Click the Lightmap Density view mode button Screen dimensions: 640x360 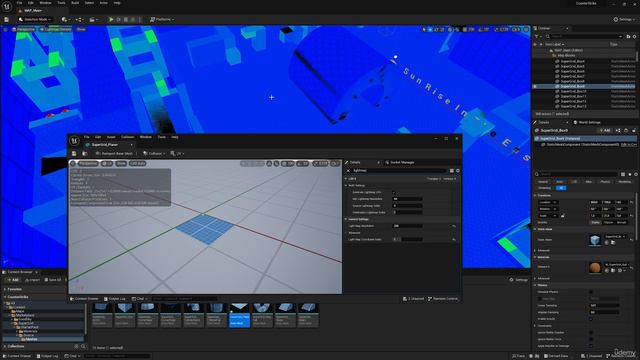(56, 29)
